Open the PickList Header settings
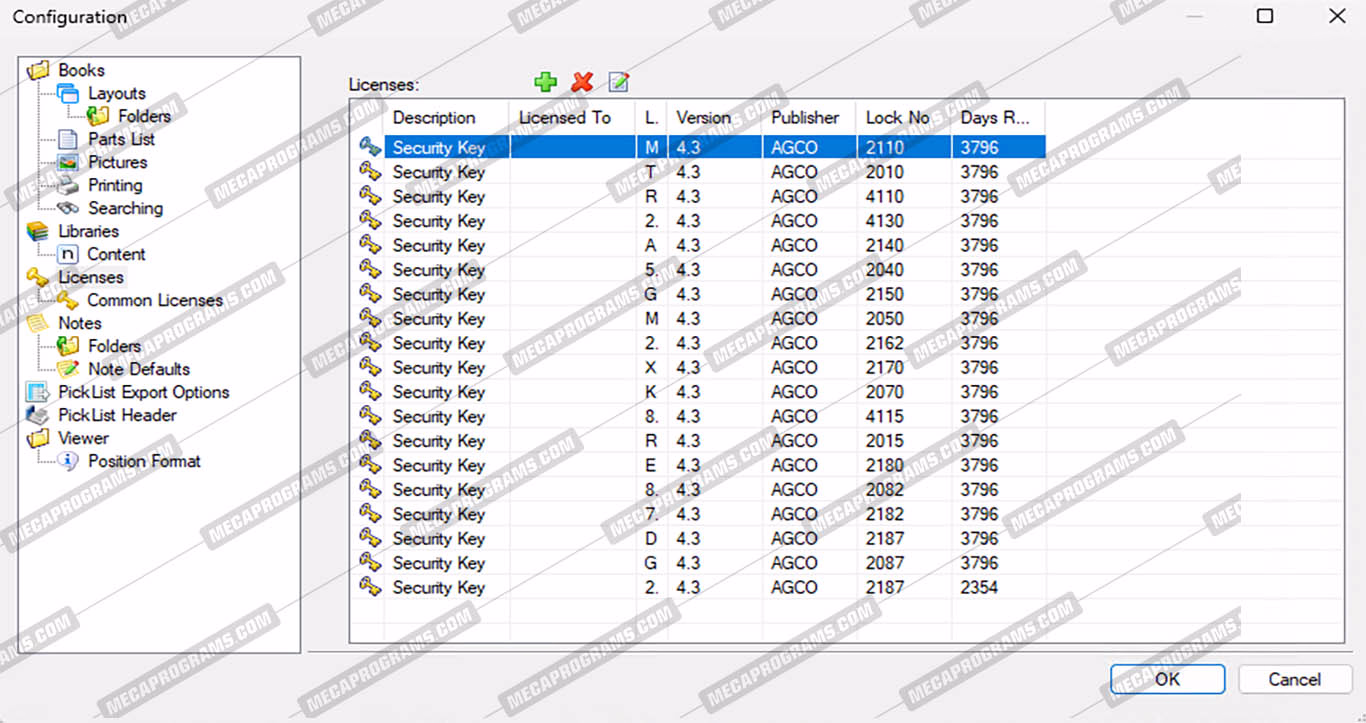The height and width of the screenshot is (723, 1366). tap(117, 415)
